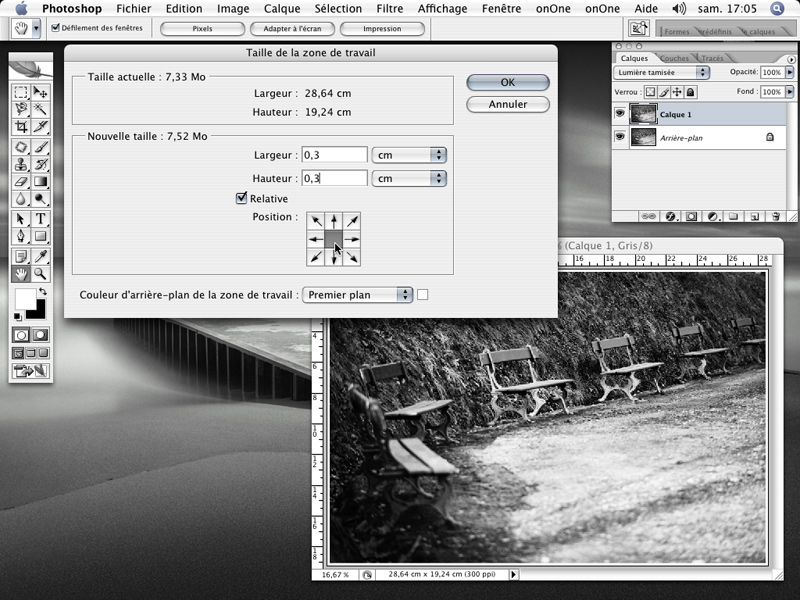Toggle Défilement des fenêtres checkbox
Viewport: 800px width, 600px height.
pos(56,28)
